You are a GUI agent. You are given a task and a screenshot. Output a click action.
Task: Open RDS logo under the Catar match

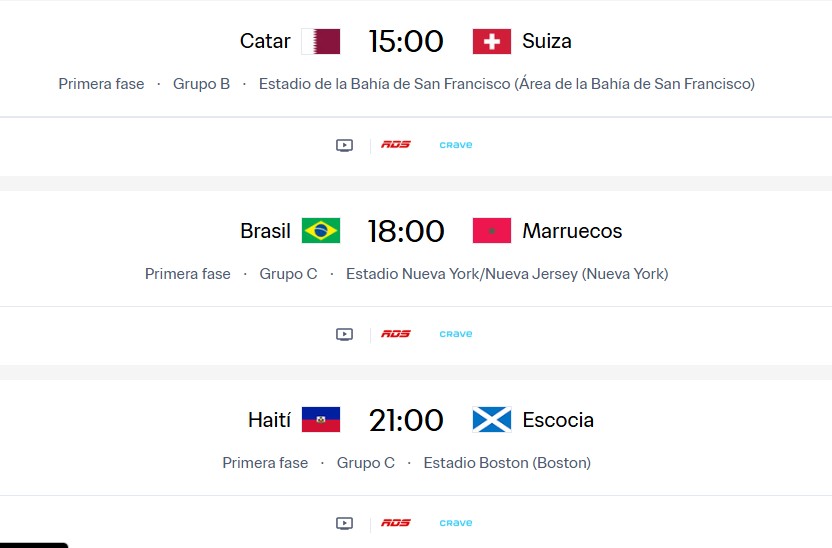396,145
